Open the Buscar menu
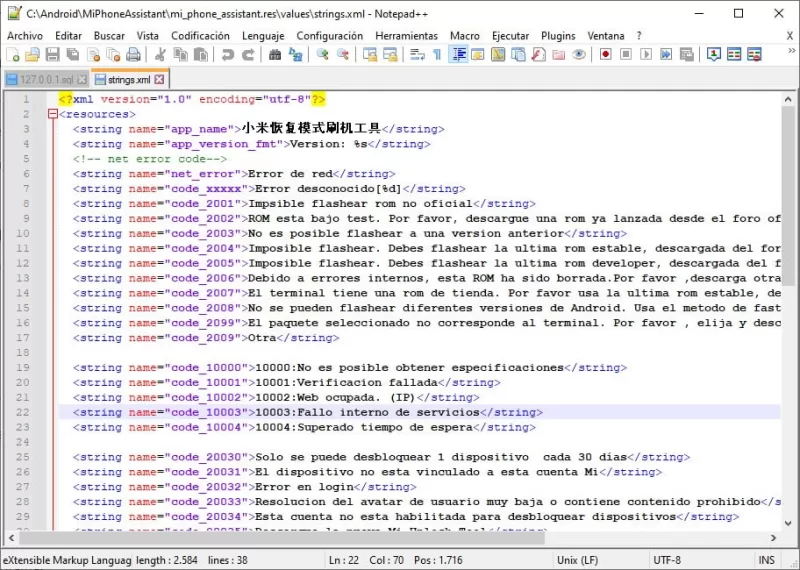The height and width of the screenshot is (570, 800). 109,36
